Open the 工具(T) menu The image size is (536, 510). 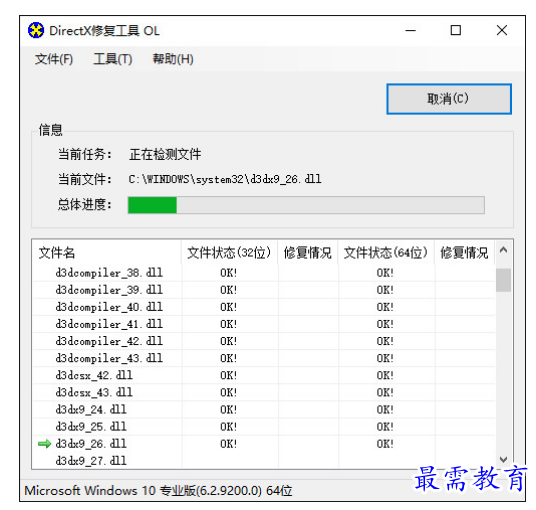113,59
